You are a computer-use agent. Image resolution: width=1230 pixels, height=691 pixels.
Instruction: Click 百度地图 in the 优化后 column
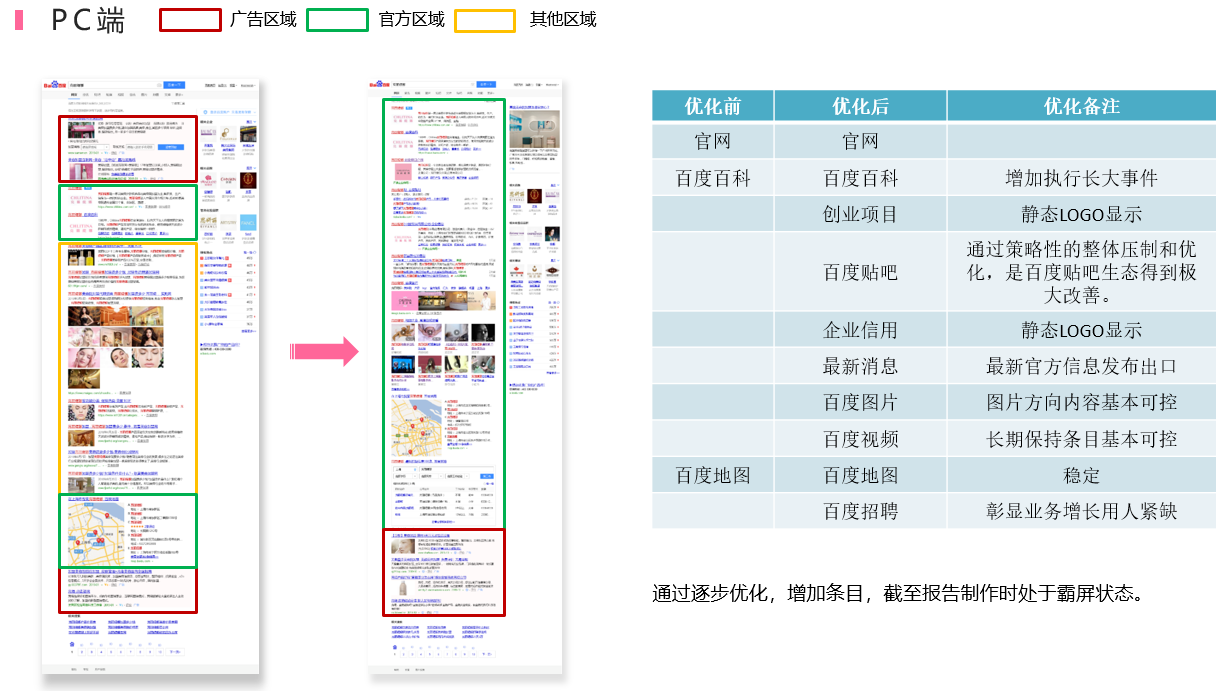point(861,475)
